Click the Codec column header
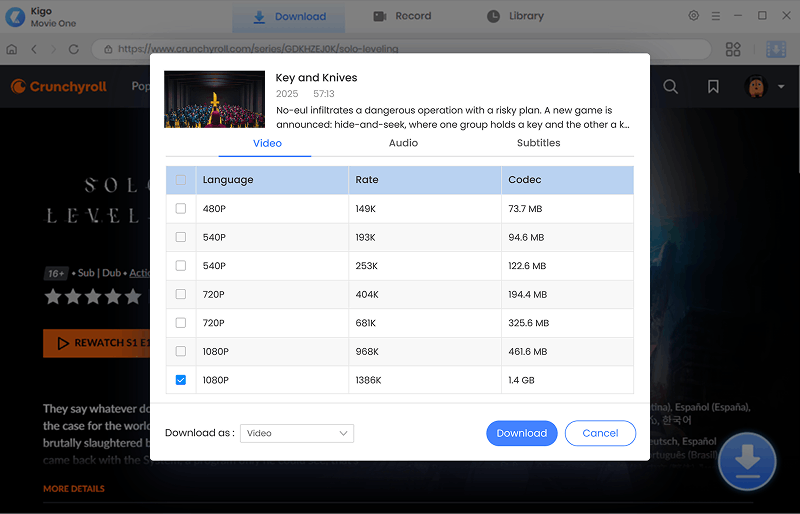Image resolution: width=800 pixels, height=514 pixels. [567, 180]
